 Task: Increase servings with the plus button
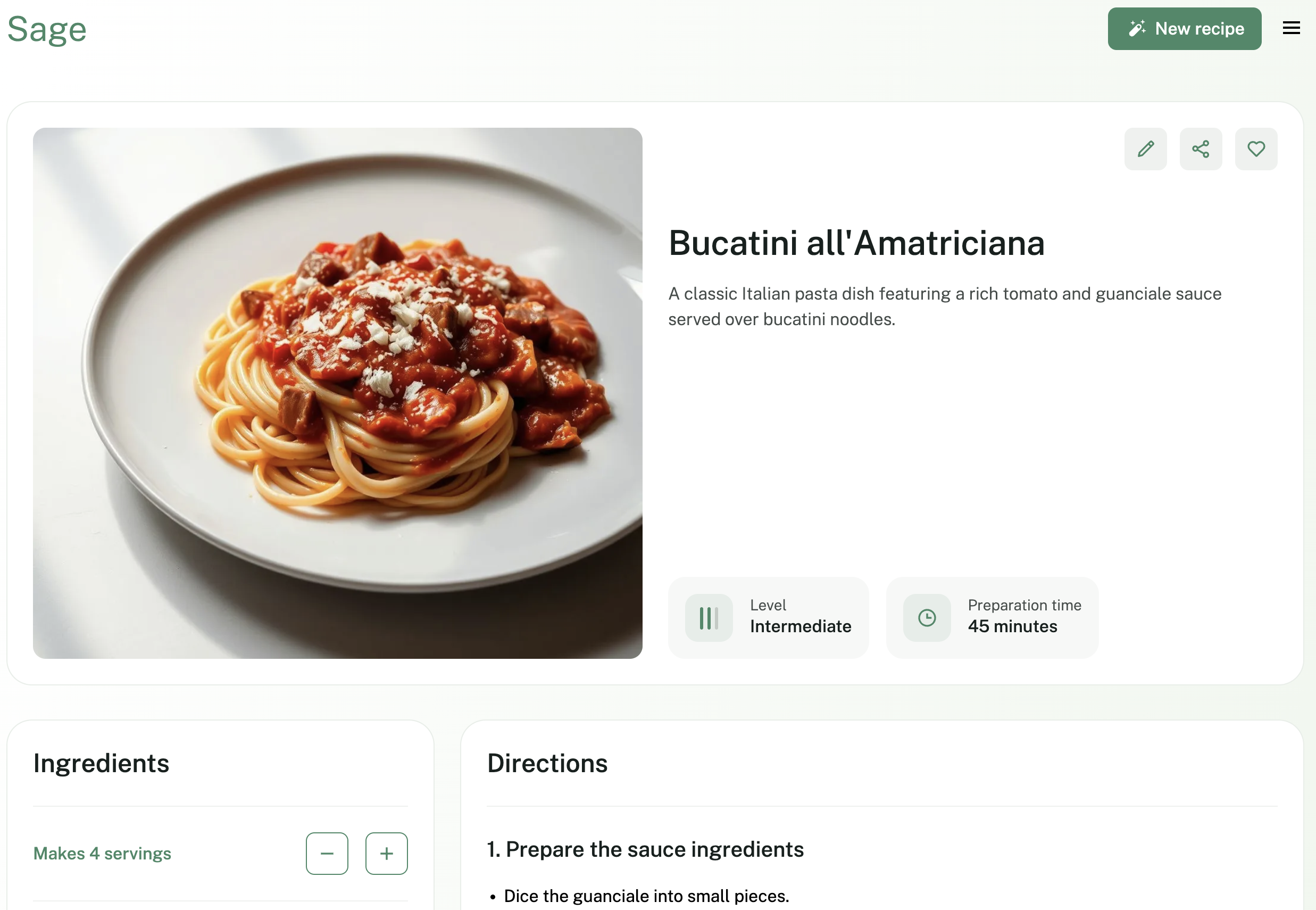tap(386, 853)
